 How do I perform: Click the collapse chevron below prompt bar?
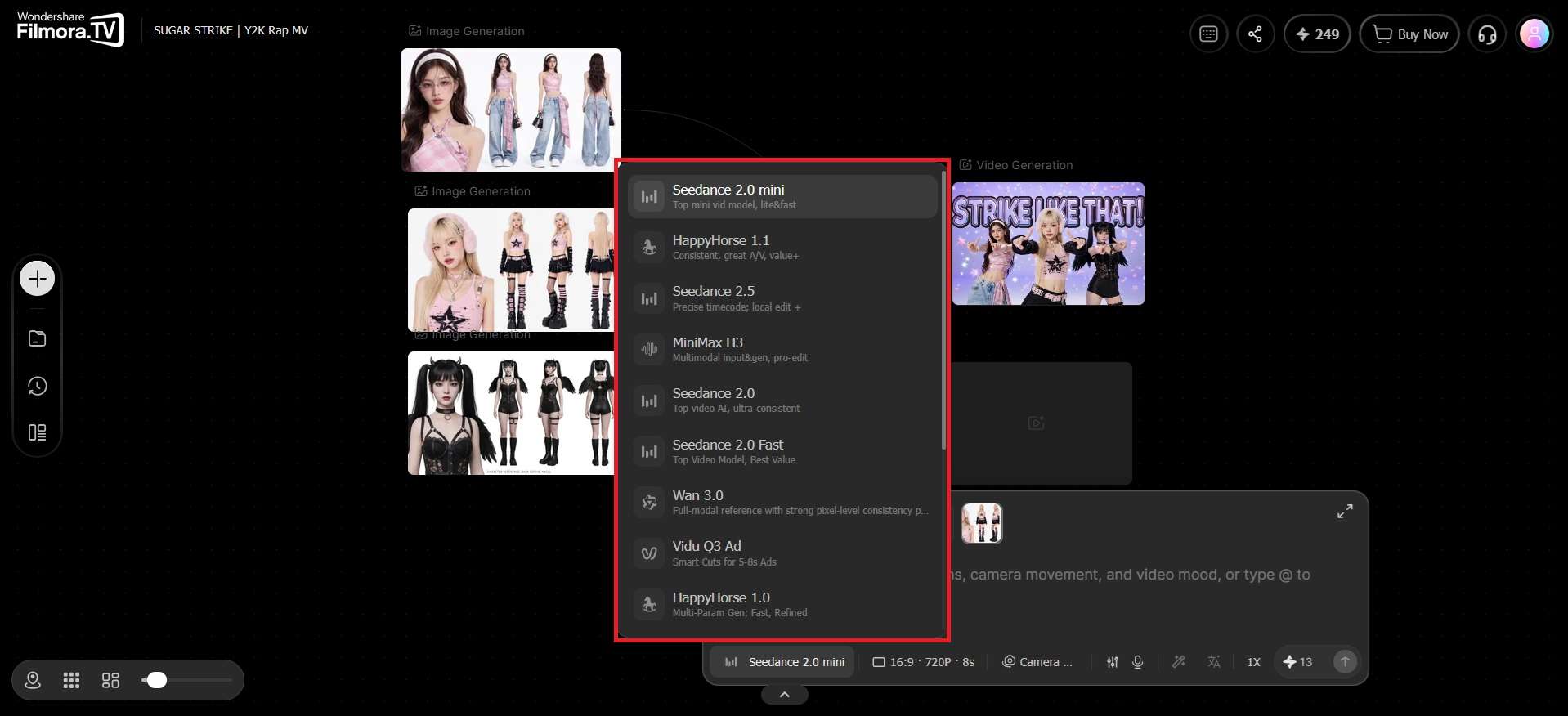pyautogui.click(x=784, y=695)
